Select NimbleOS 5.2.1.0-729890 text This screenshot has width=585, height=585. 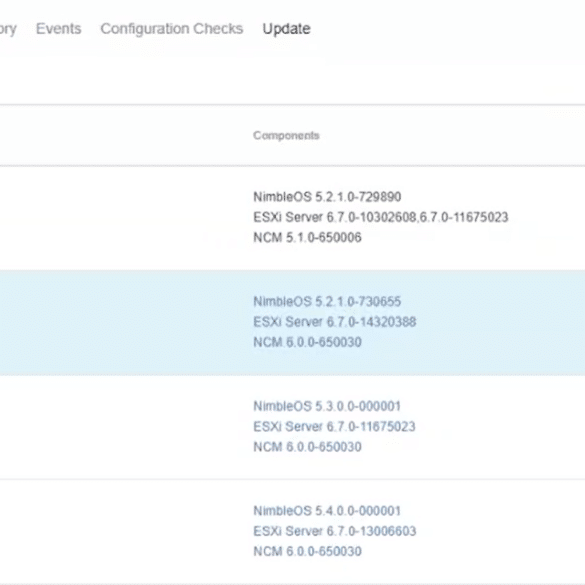pos(327,197)
